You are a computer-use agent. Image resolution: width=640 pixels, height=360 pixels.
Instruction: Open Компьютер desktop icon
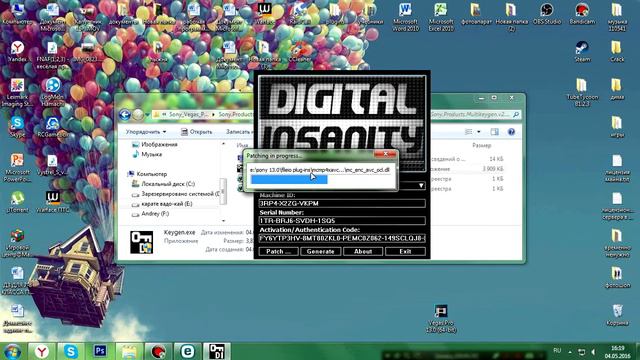coord(17,13)
